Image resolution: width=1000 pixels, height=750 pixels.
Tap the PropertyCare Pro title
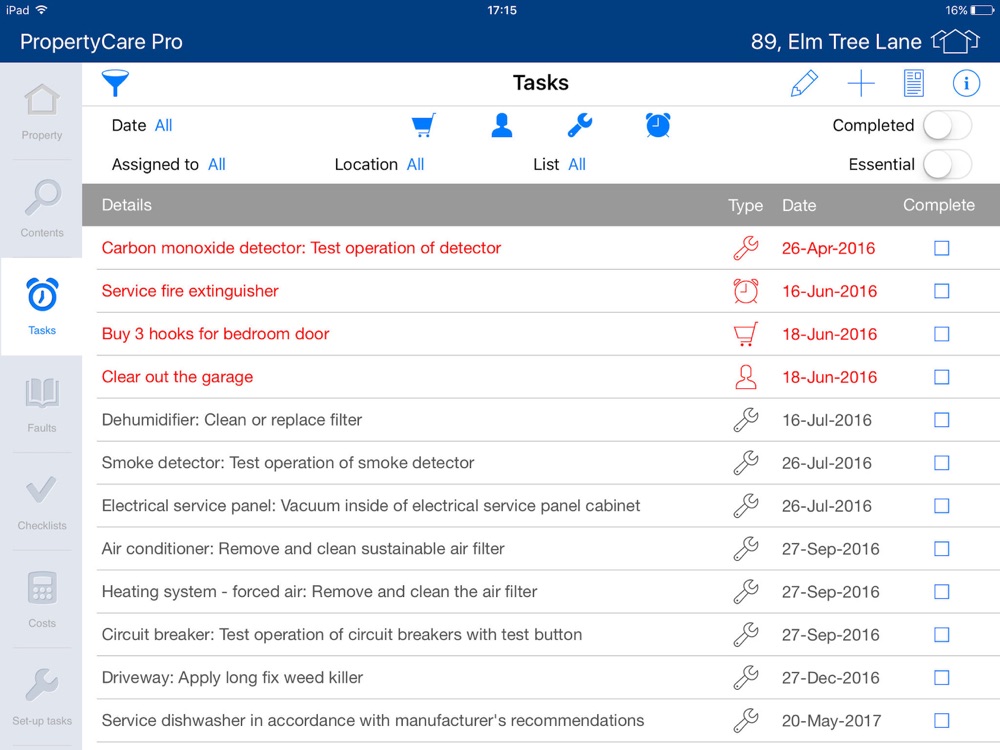[x=101, y=41]
